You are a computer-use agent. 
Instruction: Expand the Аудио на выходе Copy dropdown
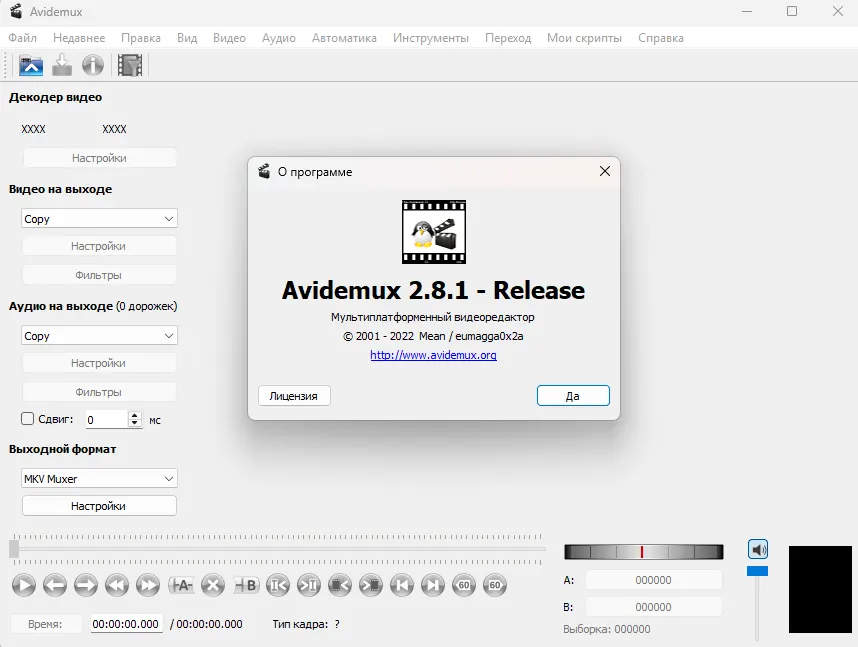coord(99,336)
